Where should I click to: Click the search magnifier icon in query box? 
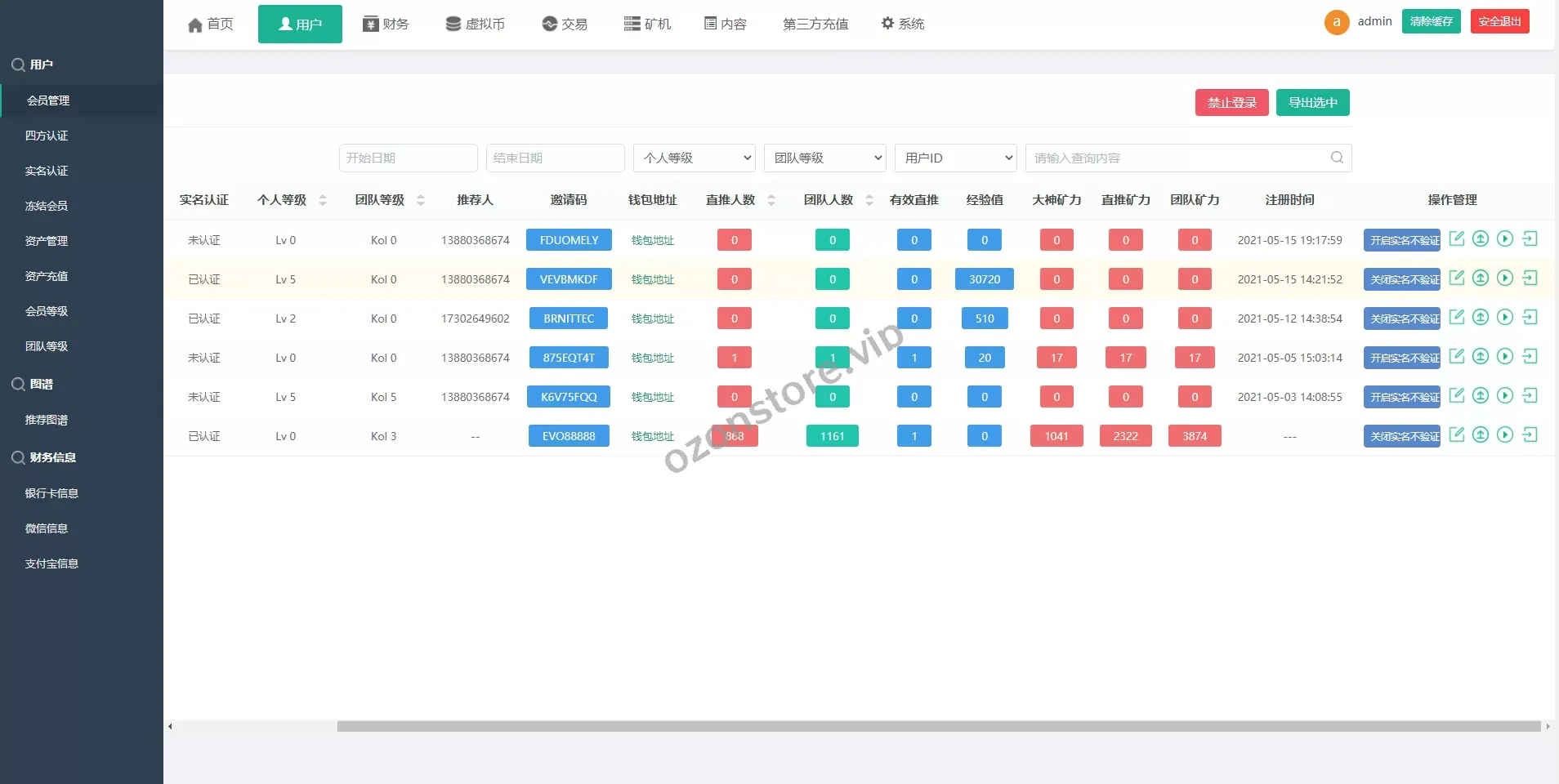(1337, 158)
